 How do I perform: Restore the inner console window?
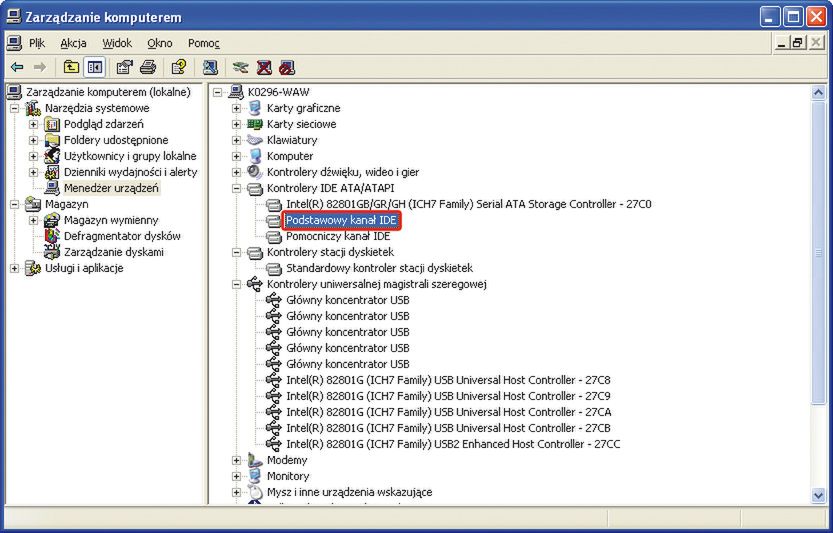click(797, 43)
